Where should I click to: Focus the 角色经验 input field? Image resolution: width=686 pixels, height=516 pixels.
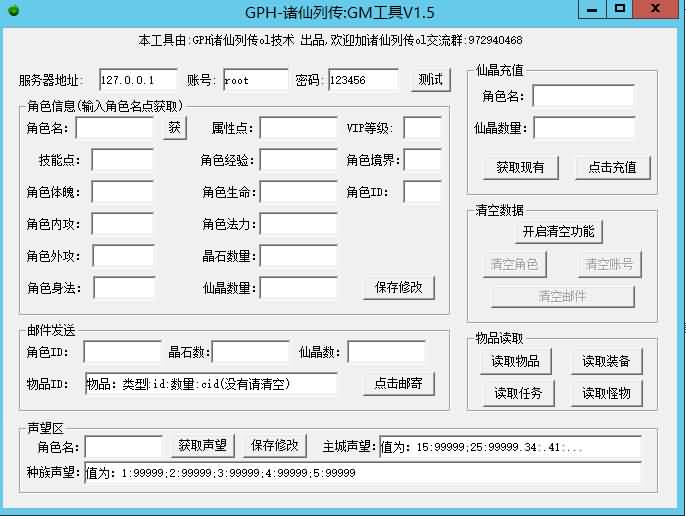(x=298, y=160)
